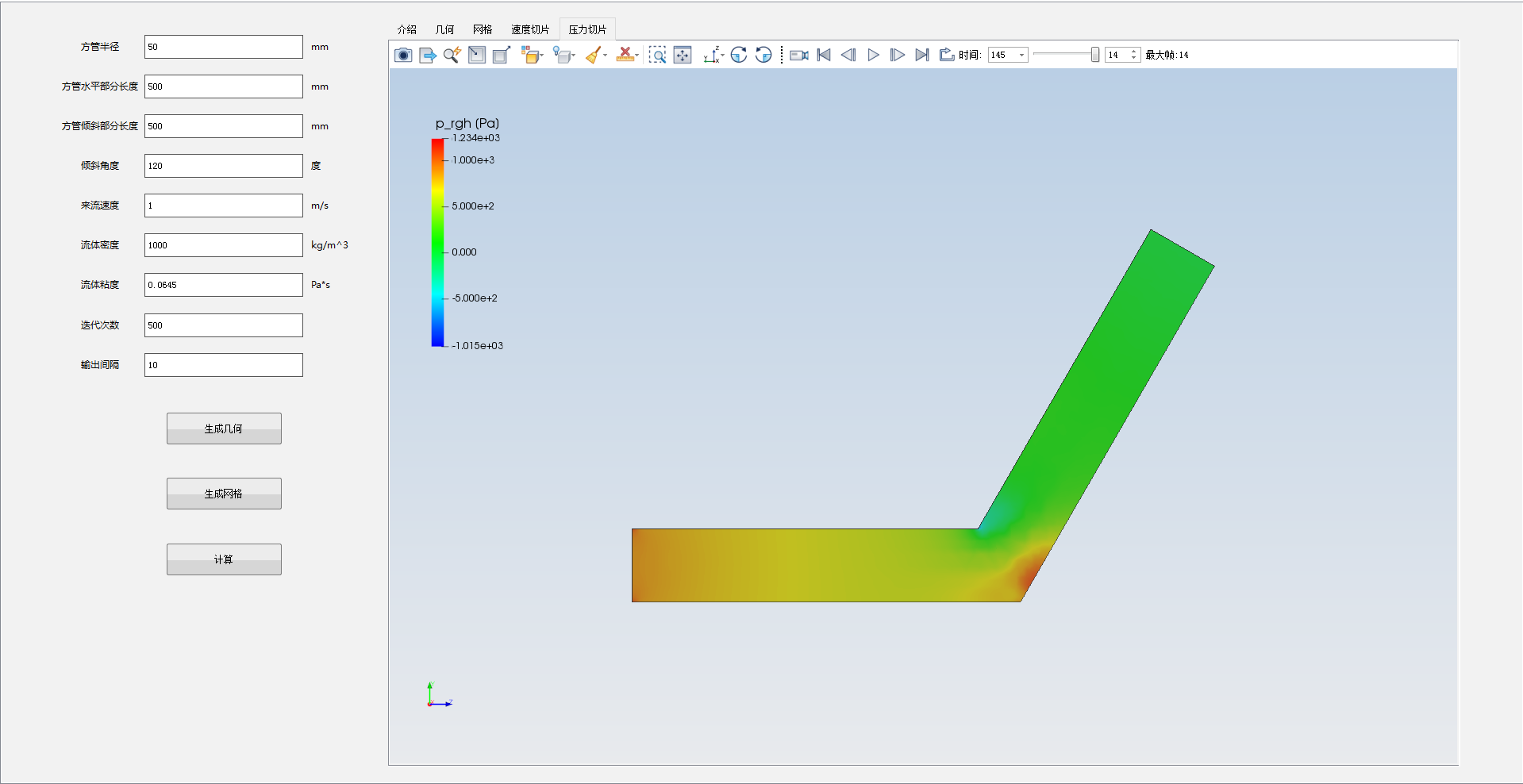Click the p_rgh (Pa) legend title
Viewport: 1523px width, 784px height.
(467, 123)
